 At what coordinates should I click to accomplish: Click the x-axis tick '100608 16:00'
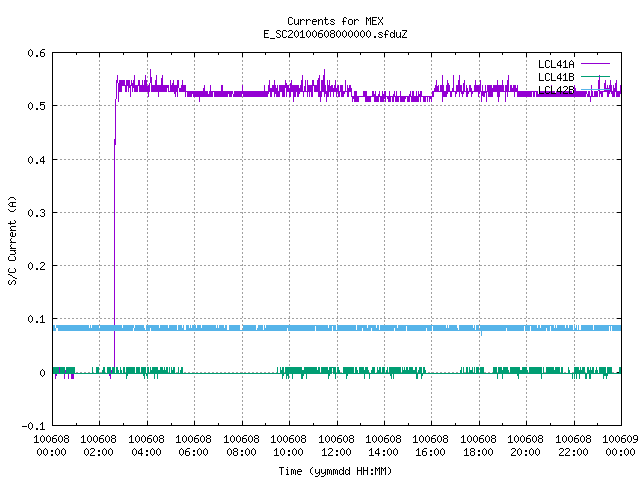point(431,446)
